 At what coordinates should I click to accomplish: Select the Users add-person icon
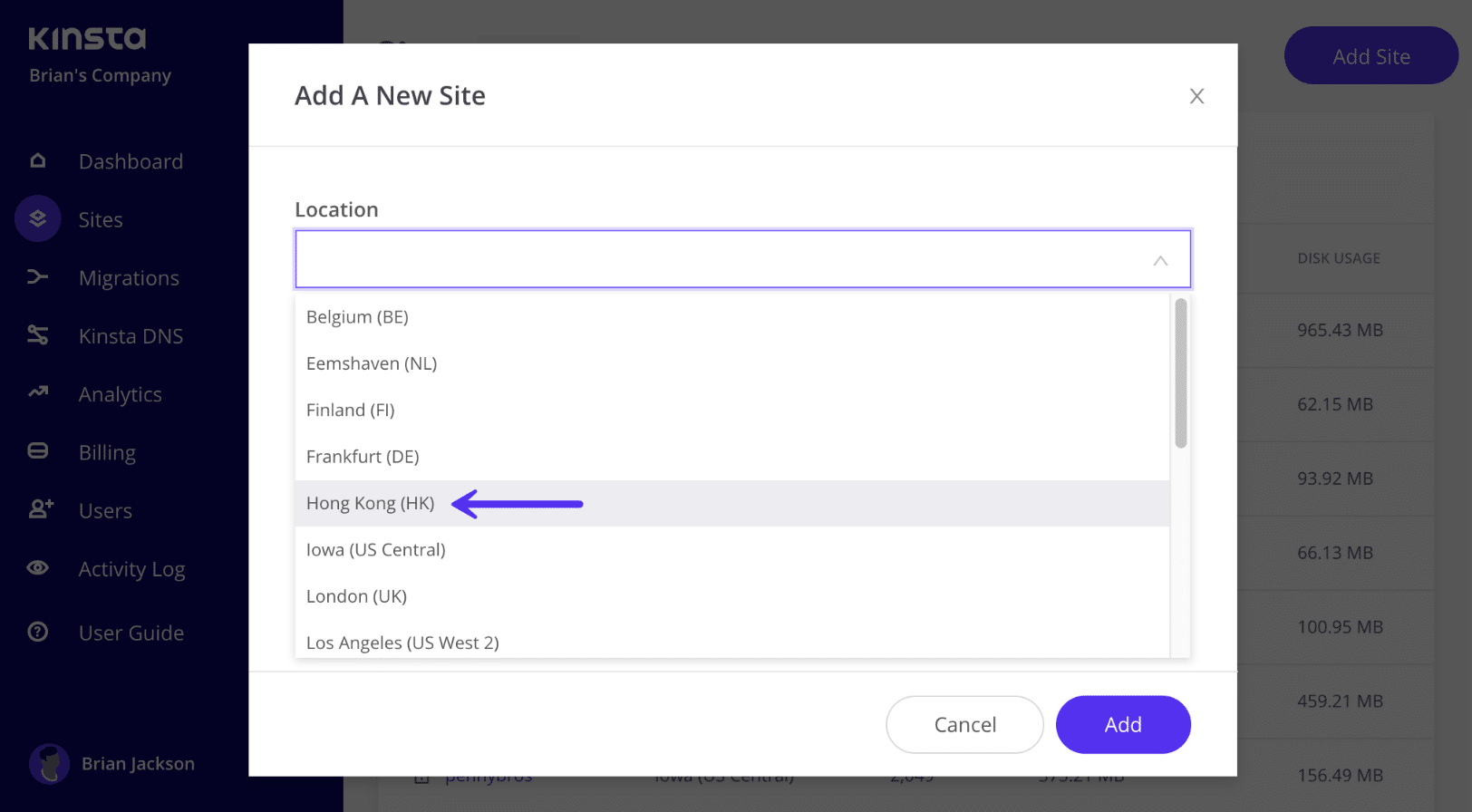[x=37, y=509]
